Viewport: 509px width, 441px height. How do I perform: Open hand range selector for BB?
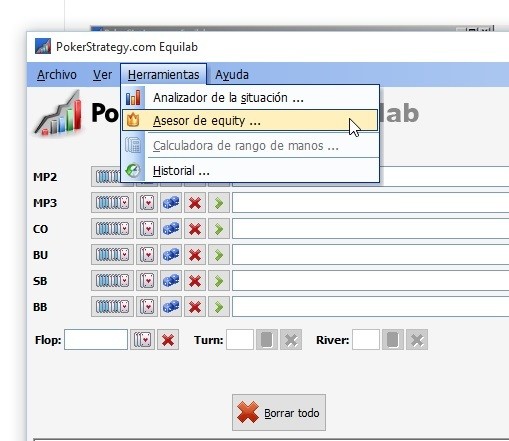point(112,306)
